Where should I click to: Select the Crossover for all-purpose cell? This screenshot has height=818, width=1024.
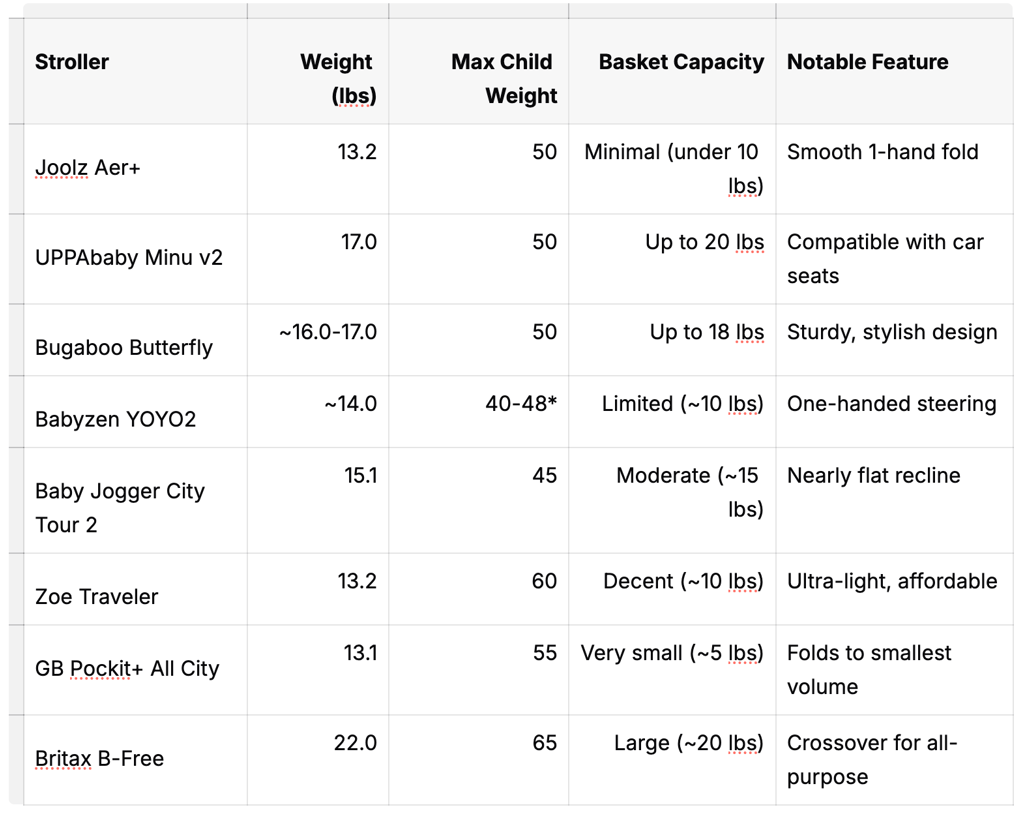895,760
